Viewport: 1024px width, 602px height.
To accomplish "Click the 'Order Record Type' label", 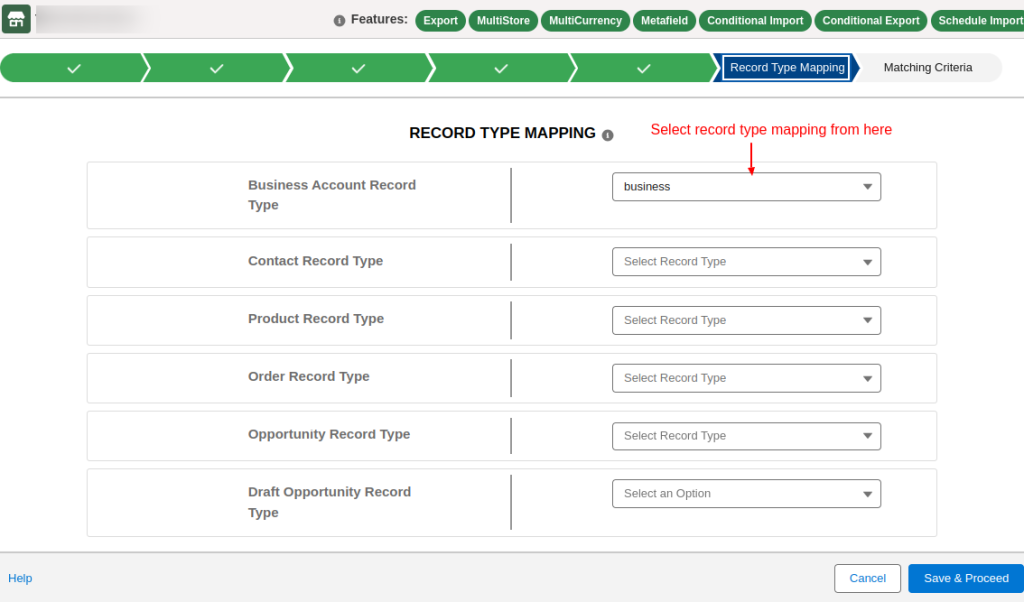I will click(309, 377).
